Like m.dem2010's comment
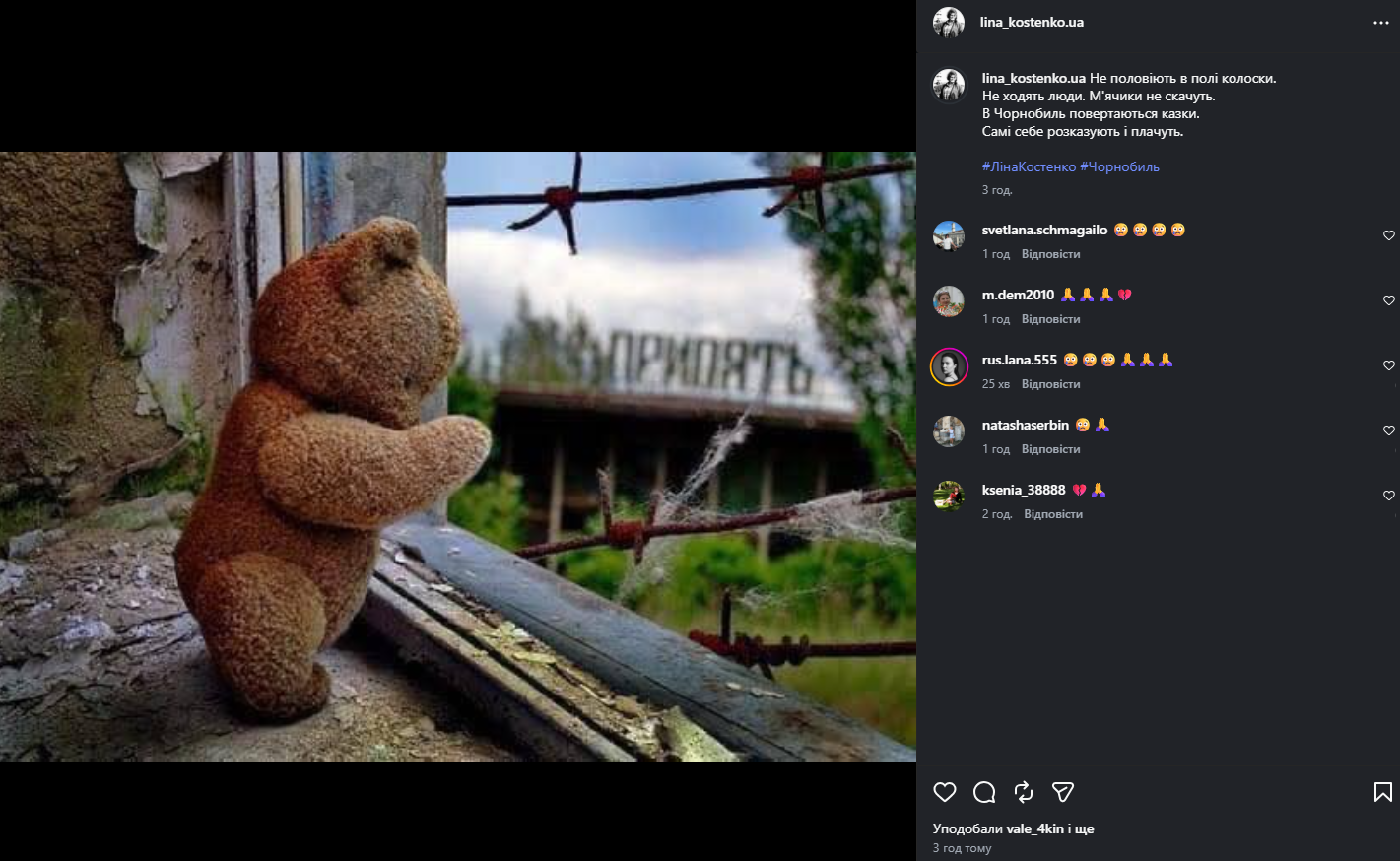Viewport: 1400px width, 861px height. point(1388,300)
